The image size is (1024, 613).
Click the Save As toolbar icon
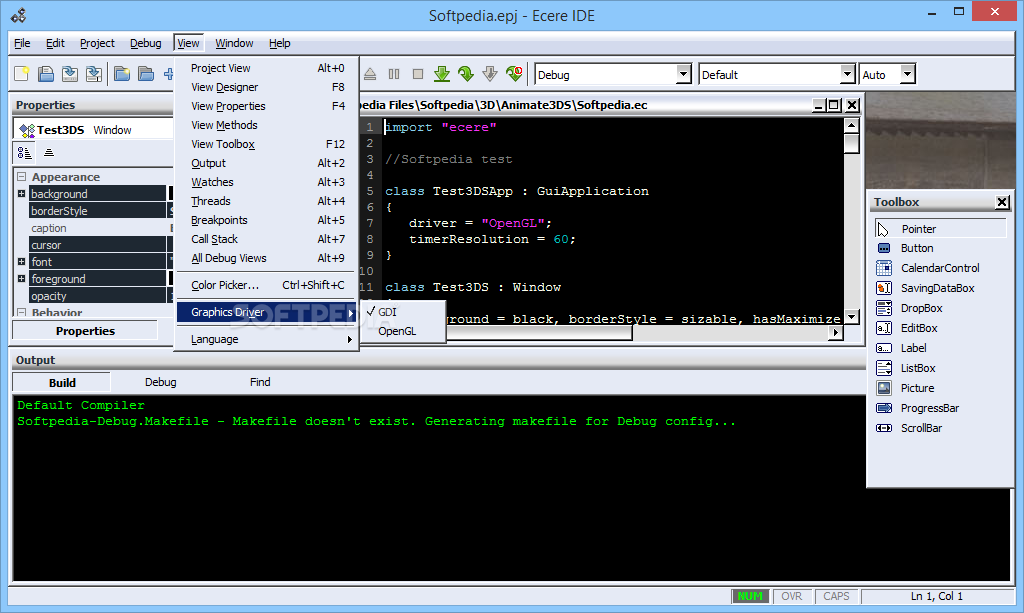[70, 74]
